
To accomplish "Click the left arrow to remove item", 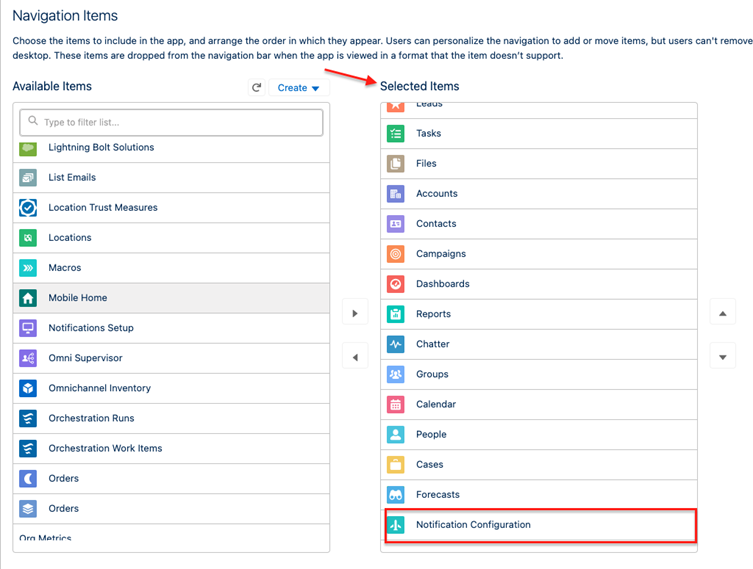I will click(355, 357).
